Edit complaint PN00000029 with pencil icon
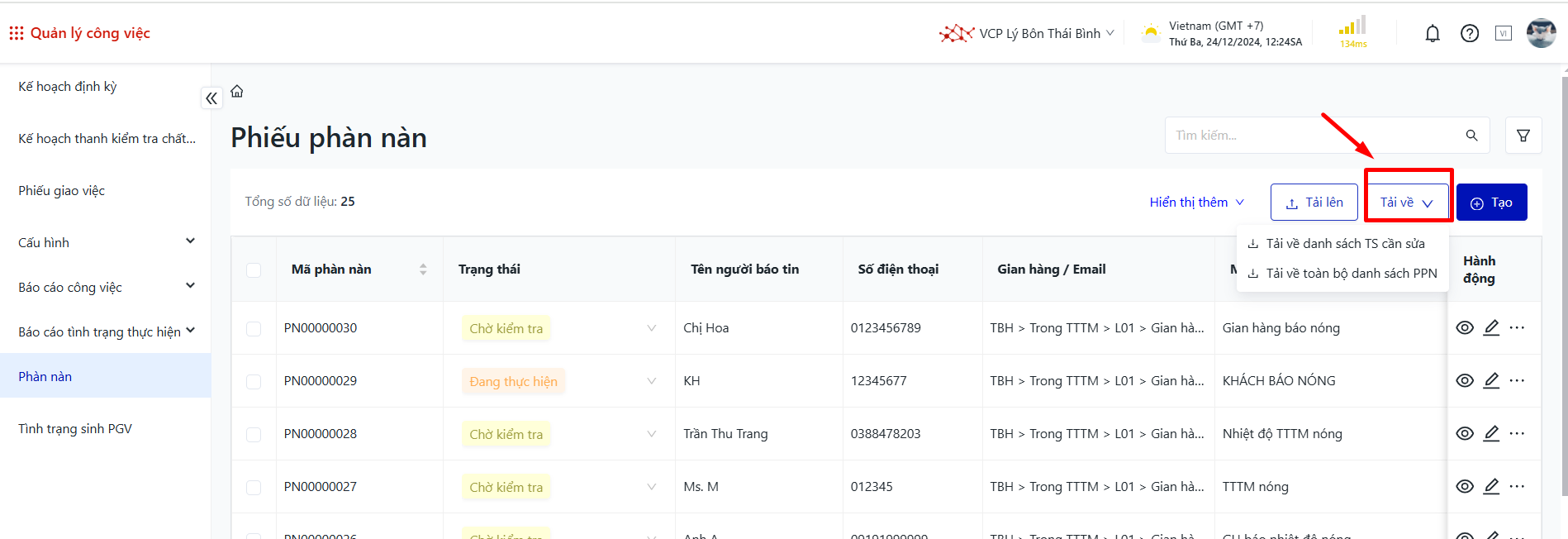1568x539 pixels. [1490, 381]
